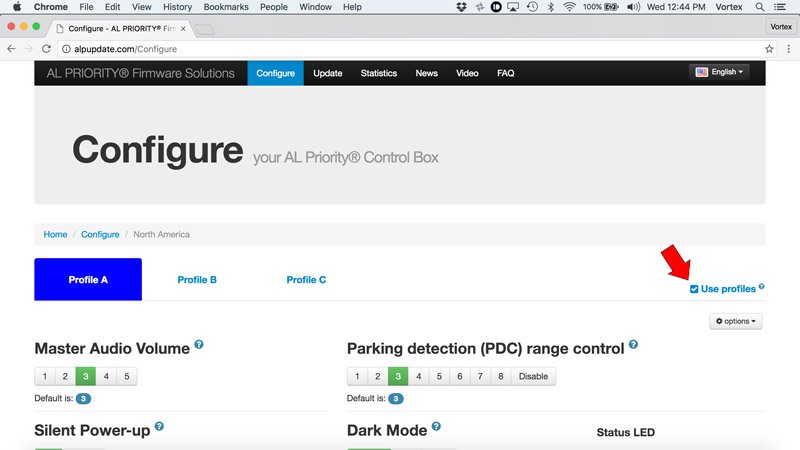800x450 pixels.
Task: Open the Update nav item
Action: [328, 73]
